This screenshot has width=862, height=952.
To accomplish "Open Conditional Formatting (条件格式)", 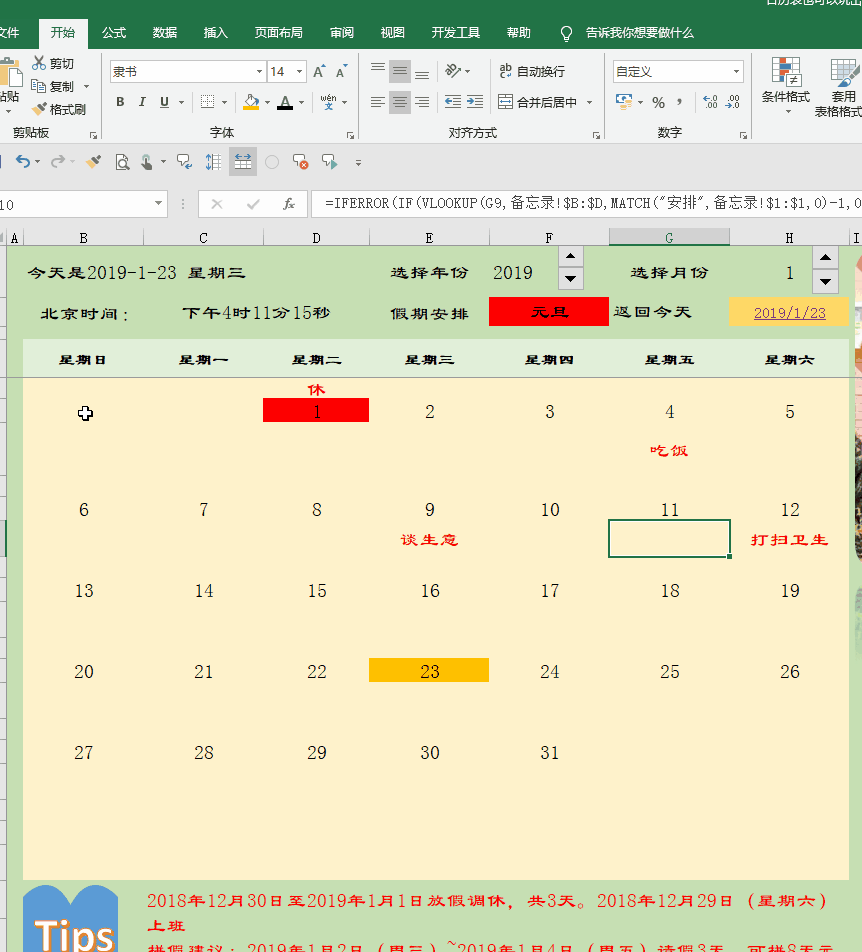I will click(786, 85).
